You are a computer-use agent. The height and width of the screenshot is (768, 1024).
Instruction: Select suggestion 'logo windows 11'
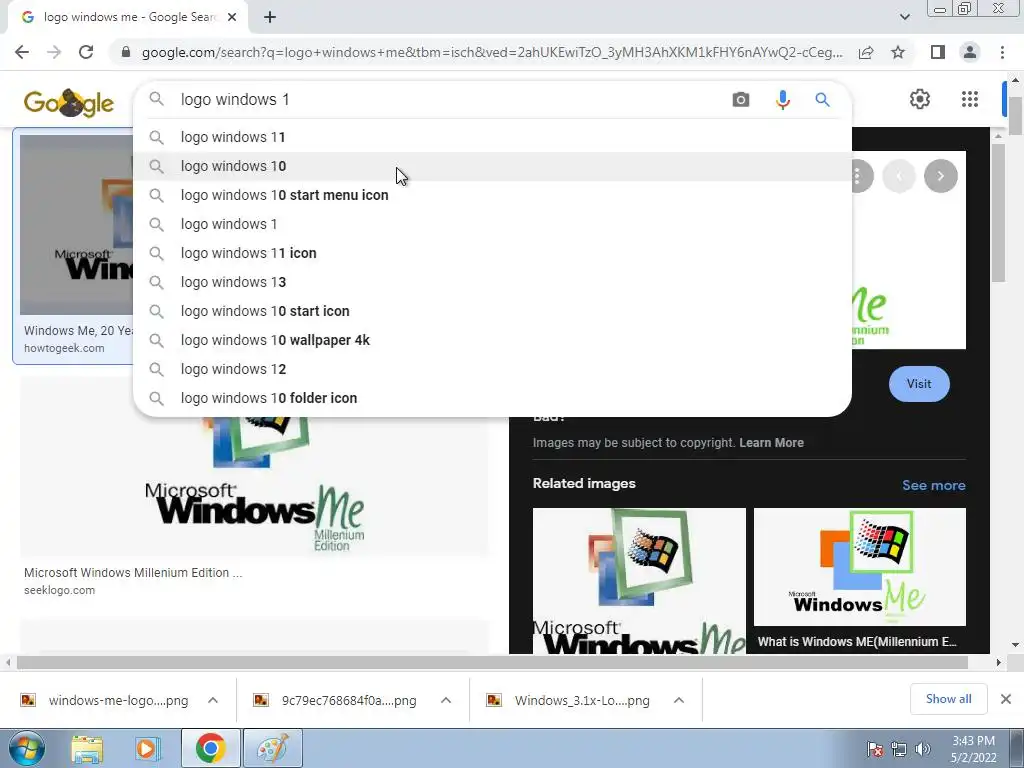(x=492, y=137)
